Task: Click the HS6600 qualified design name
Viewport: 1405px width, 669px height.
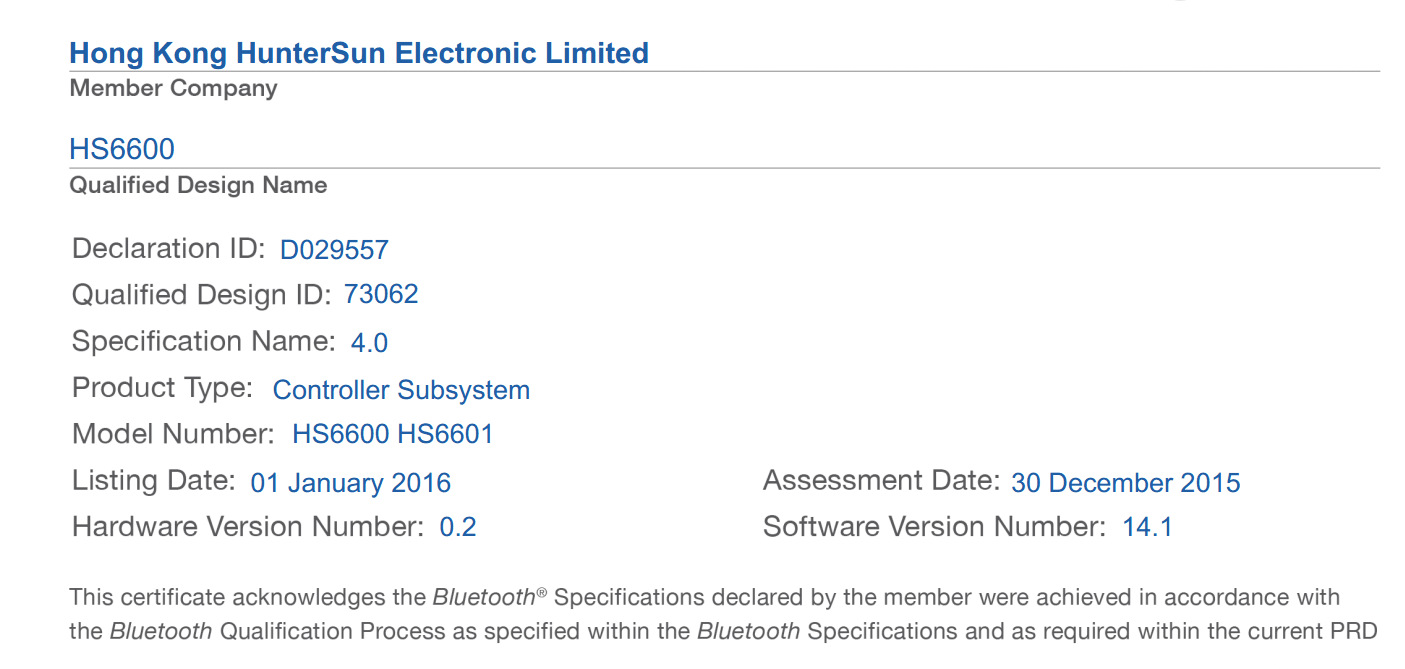Action: pos(122,150)
